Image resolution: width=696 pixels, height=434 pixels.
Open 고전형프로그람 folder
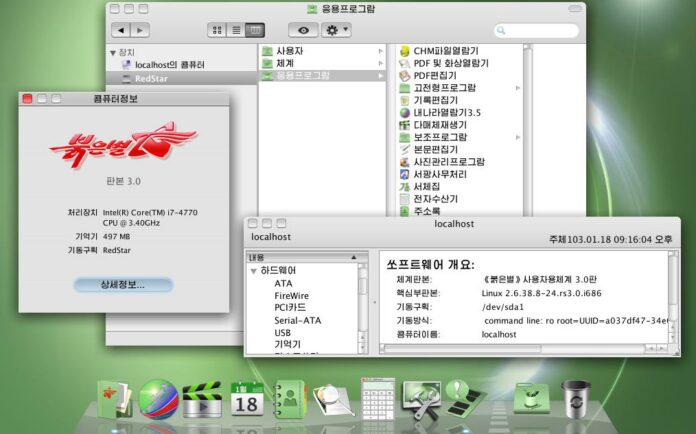(x=444, y=88)
